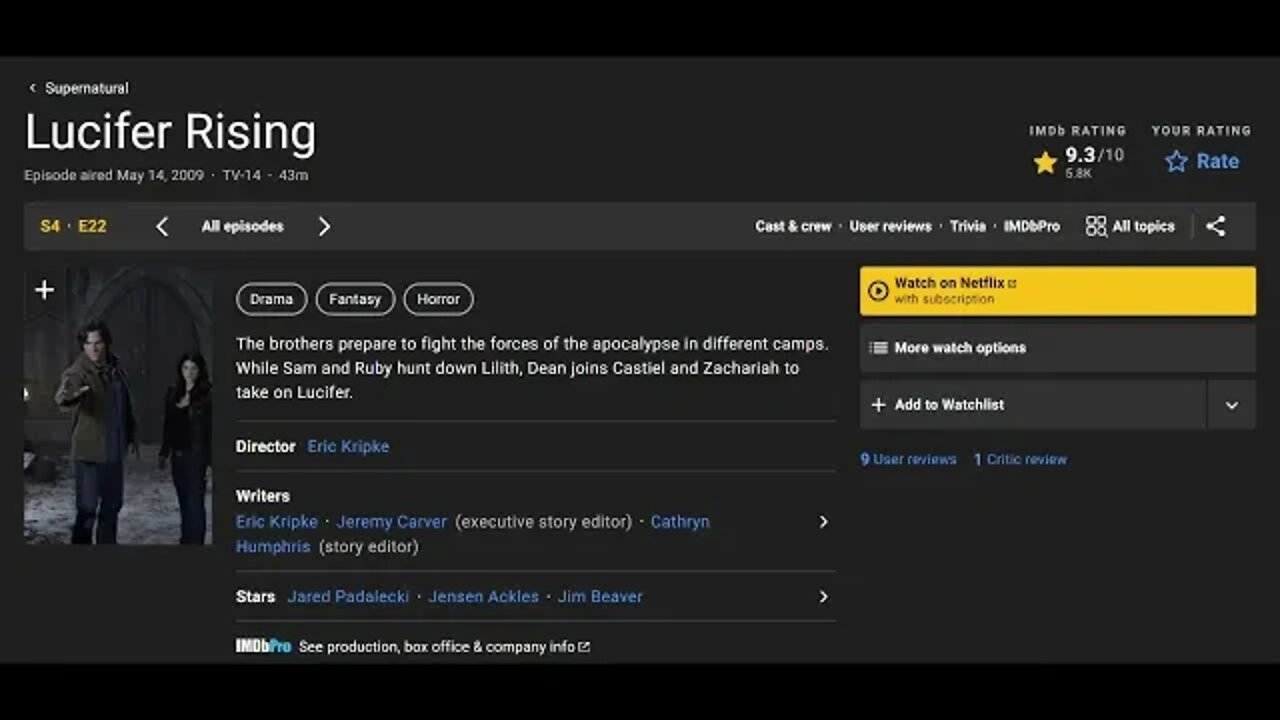Open Jeremy Carver's page
The width and height of the screenshot is (1280, 720).
pyautogui.click(x=391, y=521)
